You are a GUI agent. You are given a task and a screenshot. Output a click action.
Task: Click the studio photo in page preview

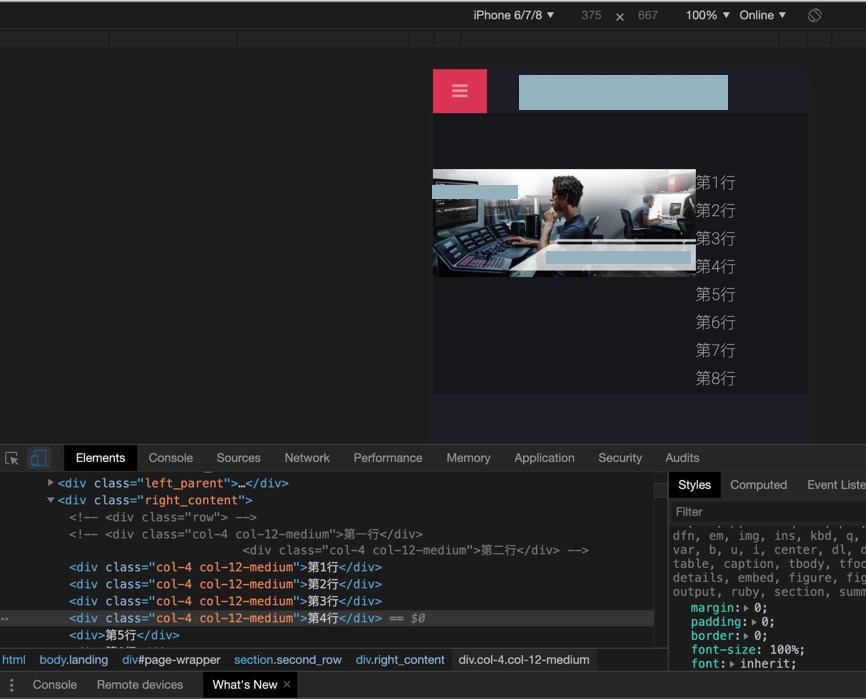[564, 223]
